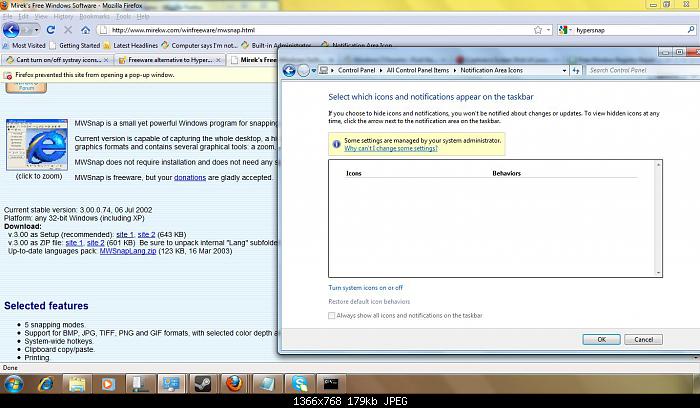Click the Icons column header

tap(354, 173)
